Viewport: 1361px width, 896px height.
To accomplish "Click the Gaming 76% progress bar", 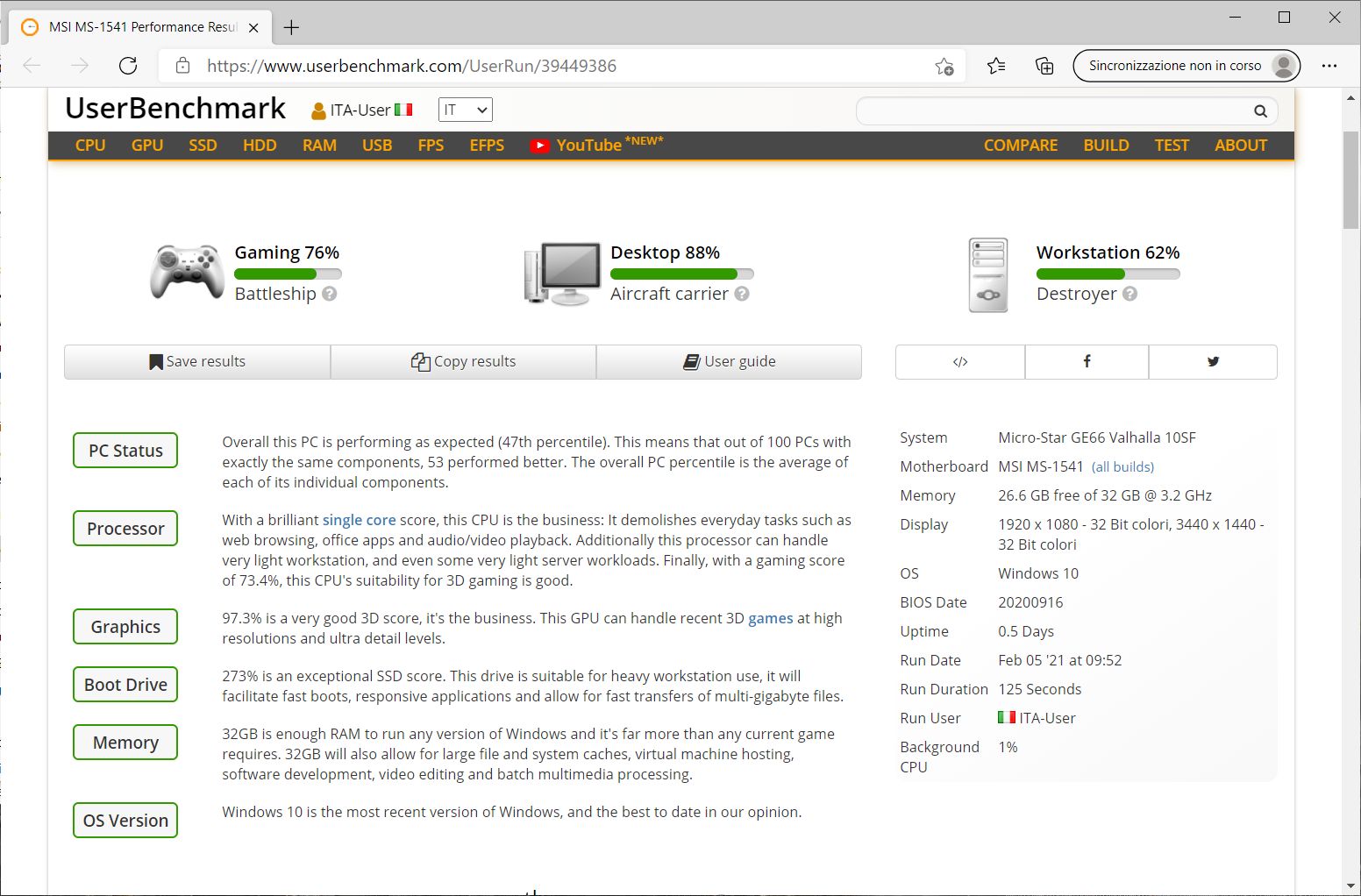I will coord(288,274).
